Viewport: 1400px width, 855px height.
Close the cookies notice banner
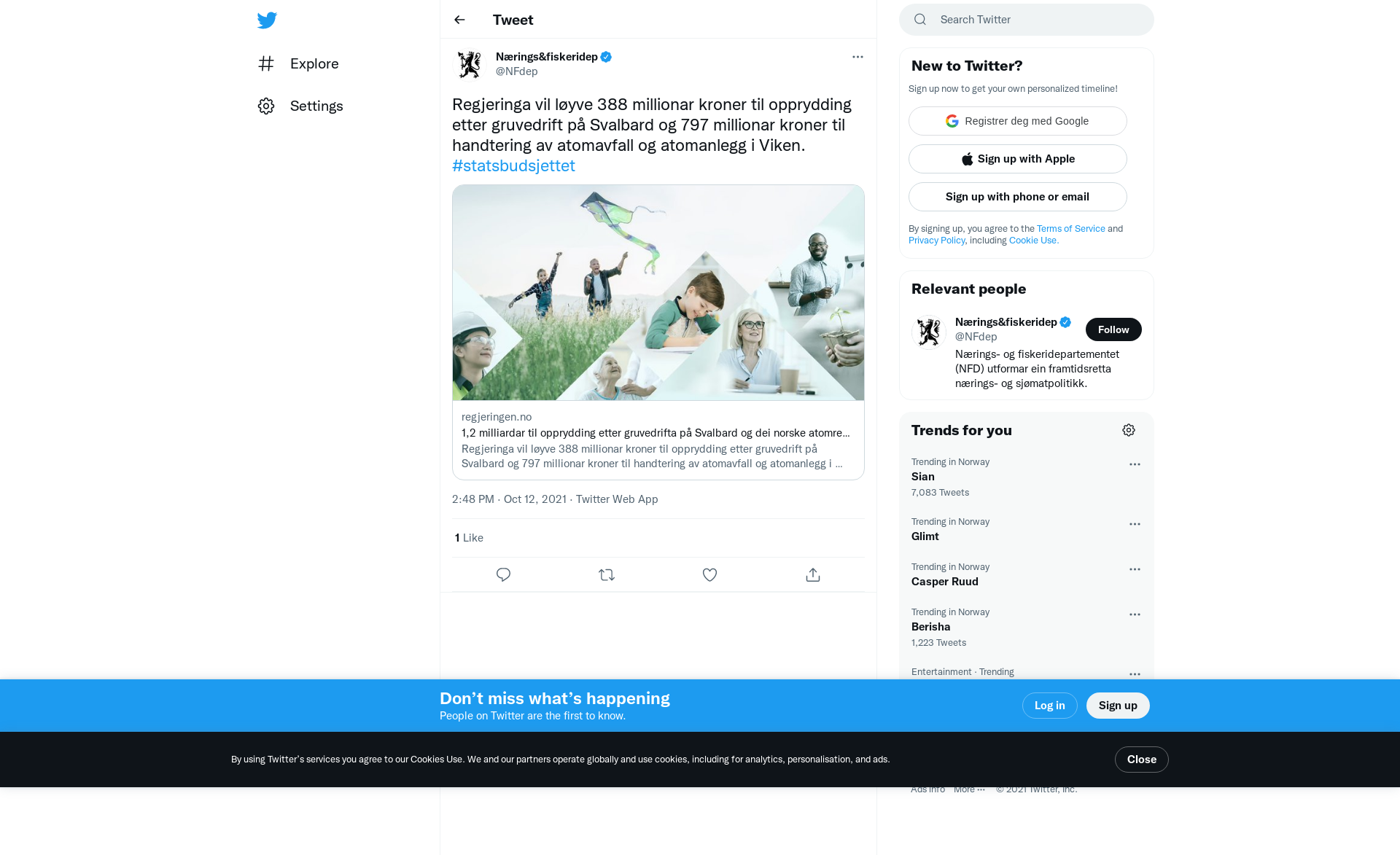tap(1141, 760)
